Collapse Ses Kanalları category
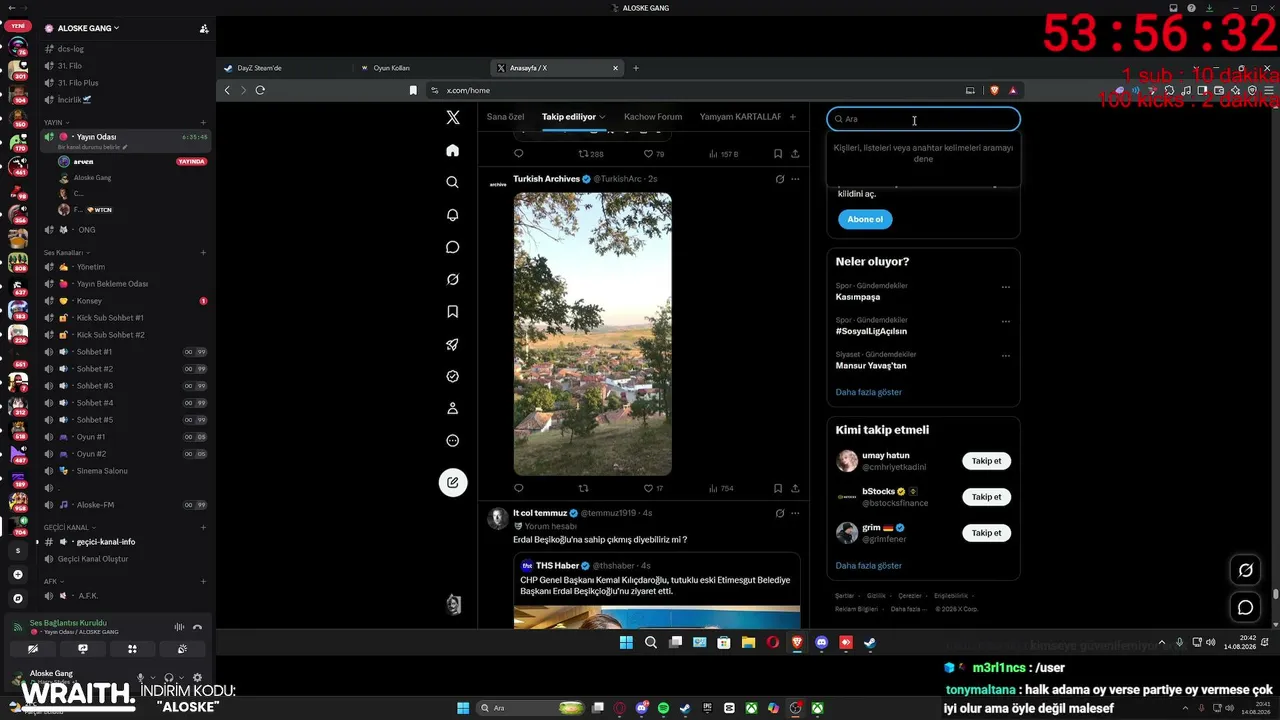 [x=66, y=253]
